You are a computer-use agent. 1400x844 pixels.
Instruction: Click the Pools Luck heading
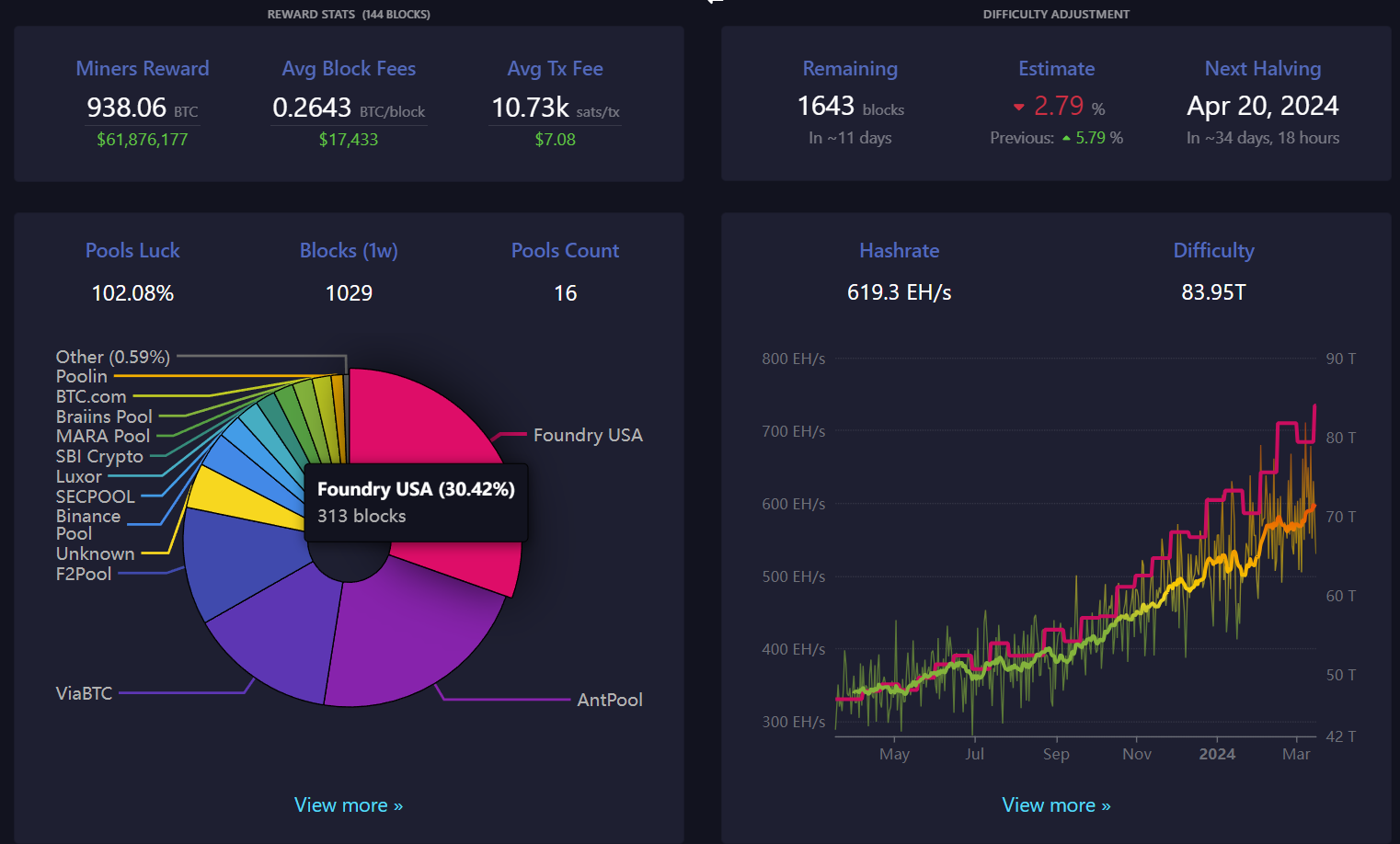pos(132,251)
